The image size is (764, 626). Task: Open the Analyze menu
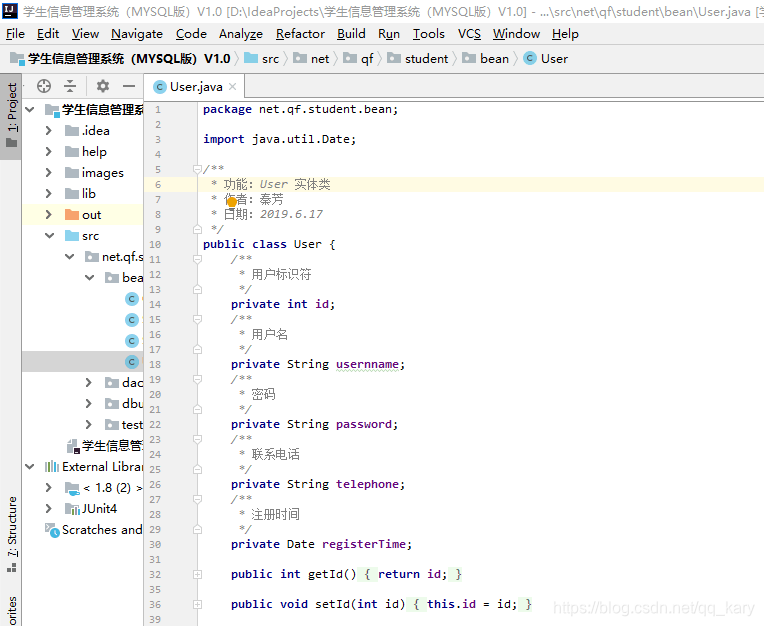[x=241, y=34]
